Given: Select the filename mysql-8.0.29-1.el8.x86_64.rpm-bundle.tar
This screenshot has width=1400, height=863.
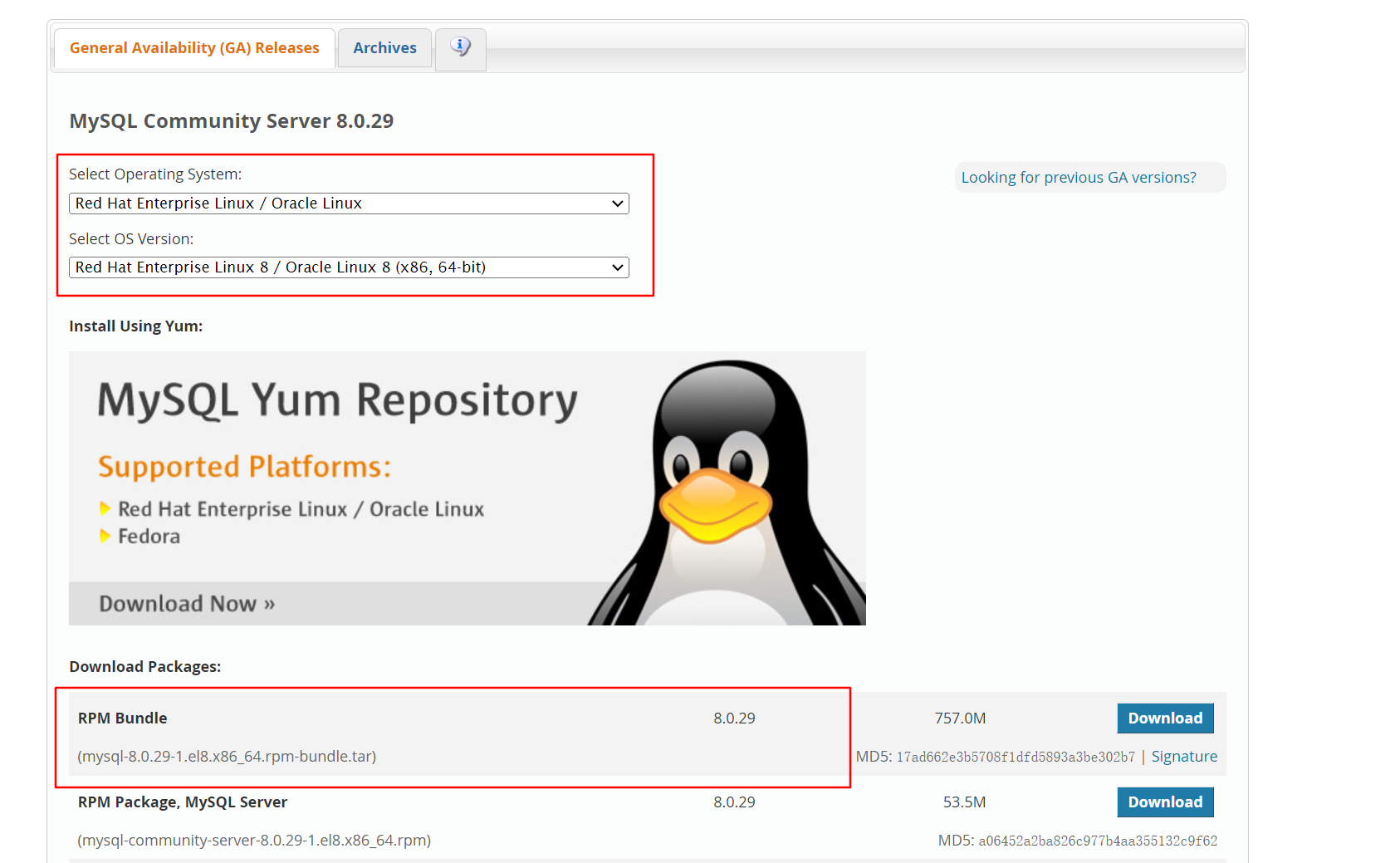Looking at the screenshot, I should pyautogui.click(x=227, y=757).
